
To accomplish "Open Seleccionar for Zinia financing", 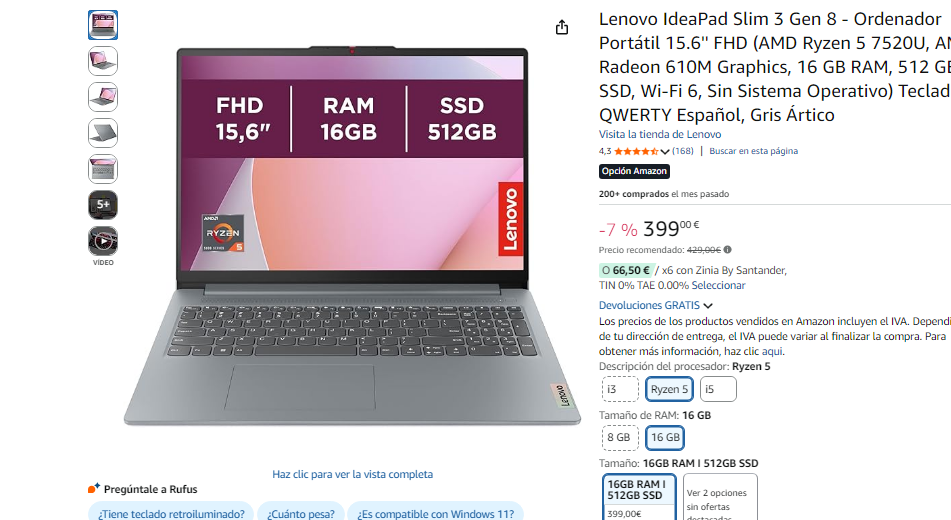I will (718, 285).
